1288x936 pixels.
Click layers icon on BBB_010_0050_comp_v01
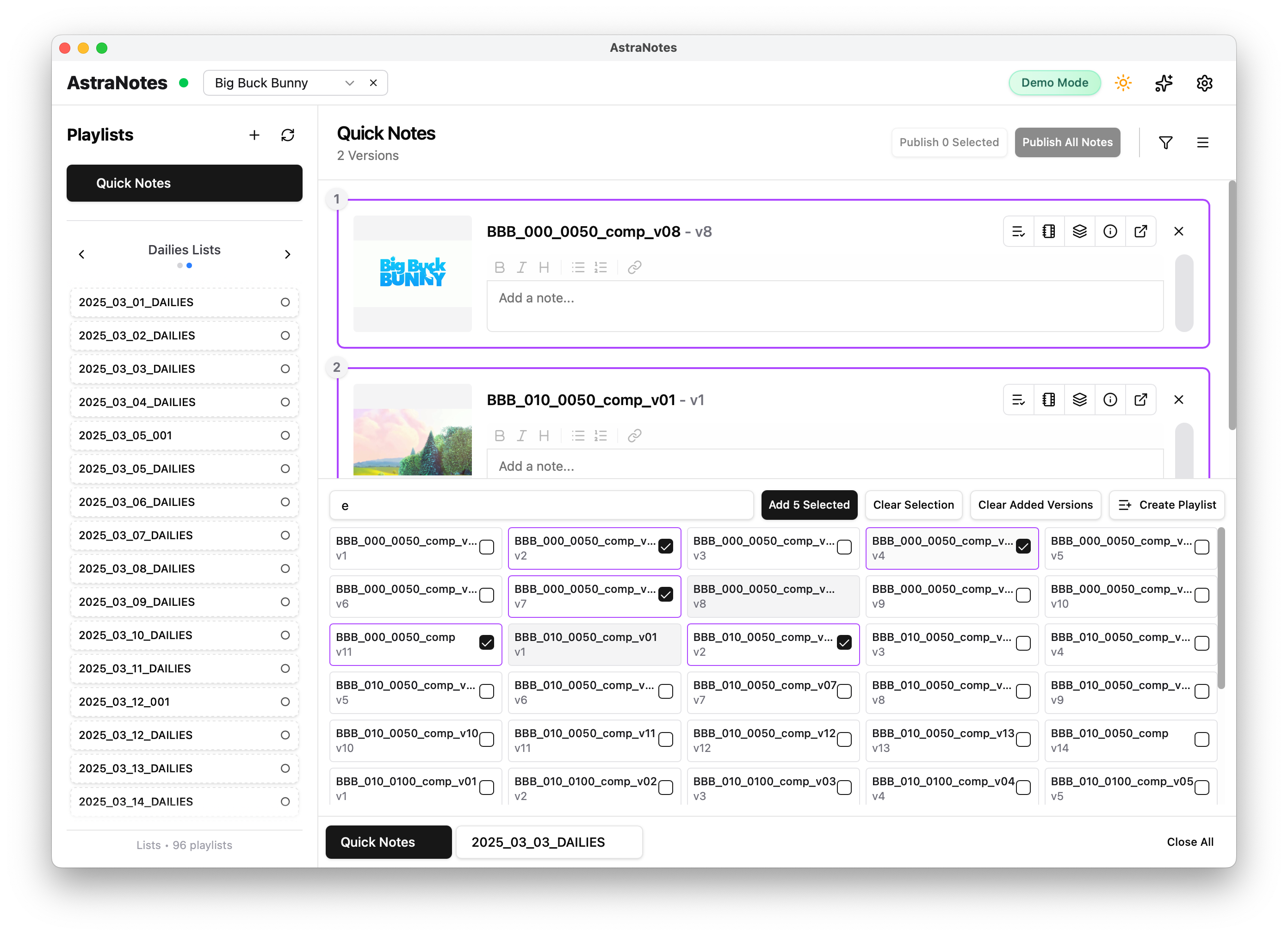click(x=1079, y=400)
